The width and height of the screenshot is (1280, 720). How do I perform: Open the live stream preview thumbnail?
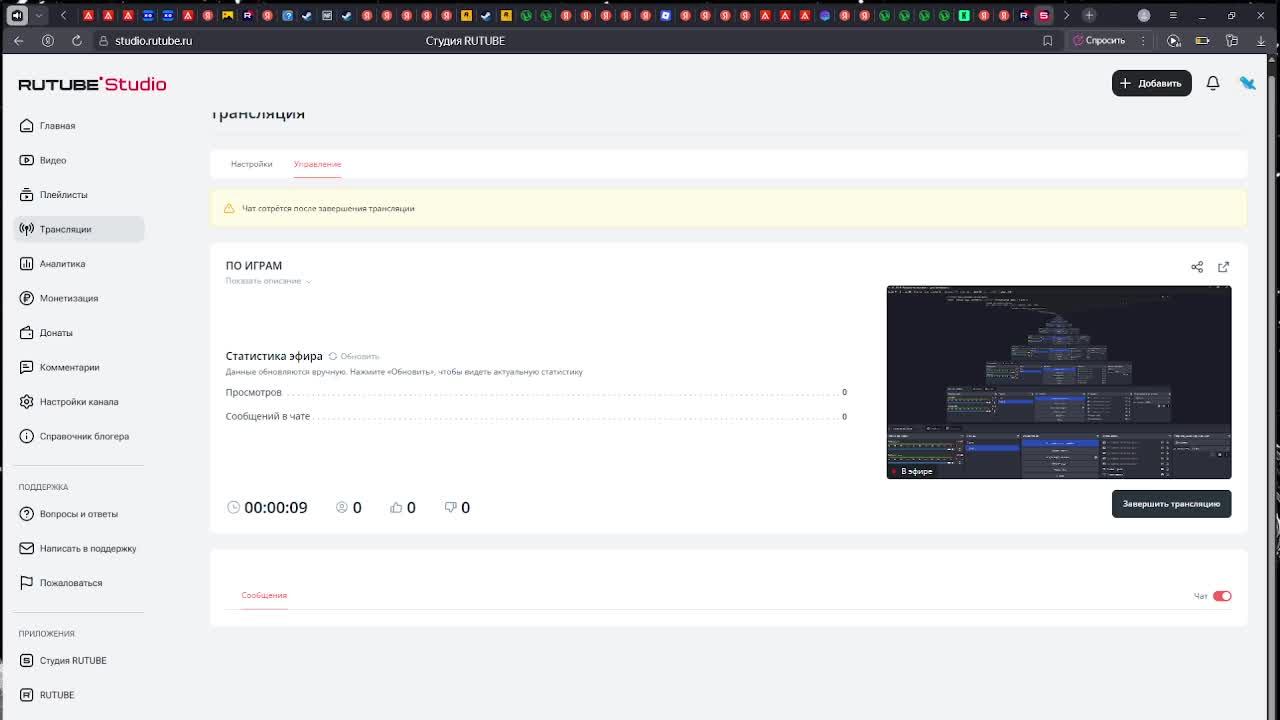click(1059, 382)
